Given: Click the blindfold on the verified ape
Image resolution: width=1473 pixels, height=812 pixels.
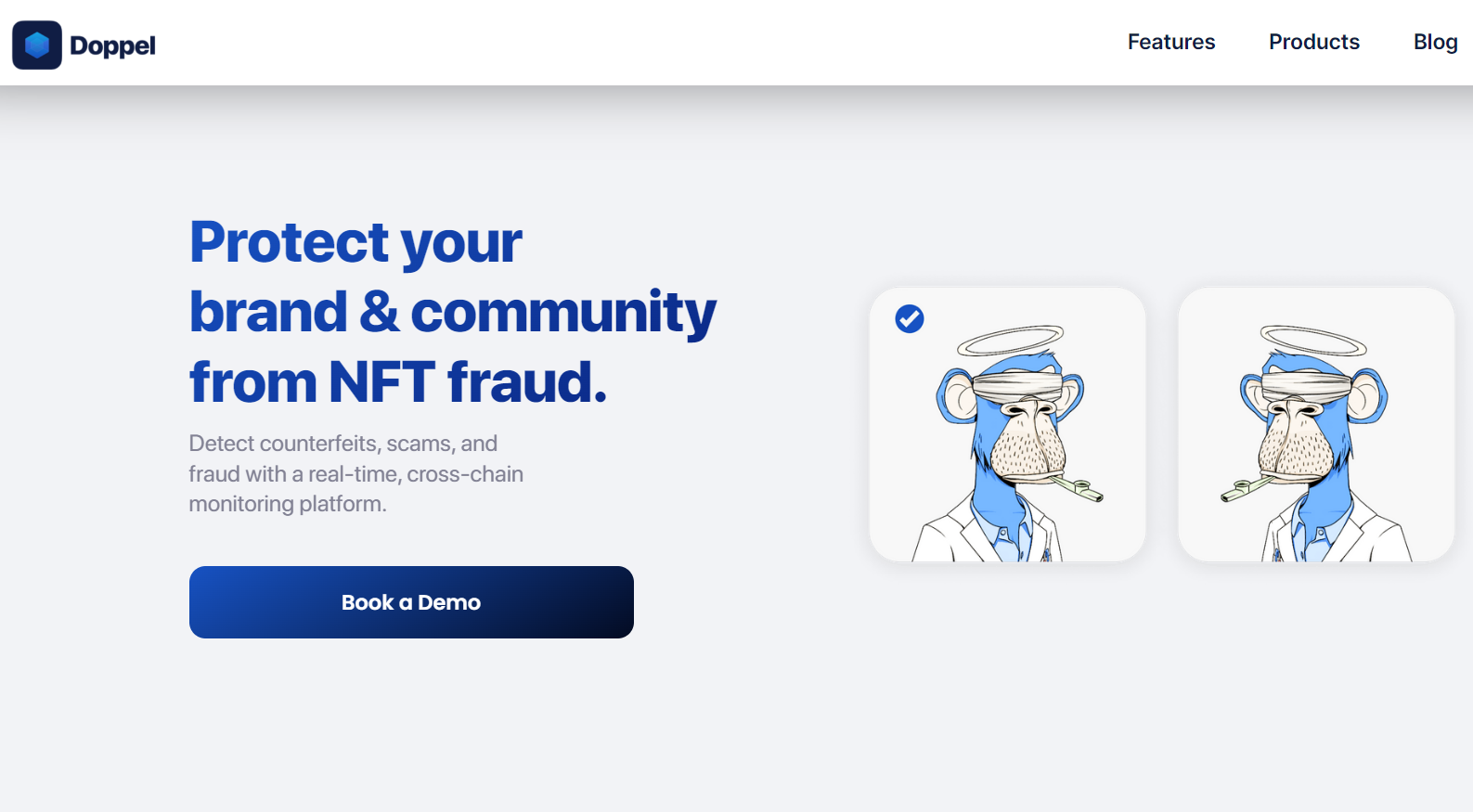Looking at the screenshot, I should tap(1016, 386).
